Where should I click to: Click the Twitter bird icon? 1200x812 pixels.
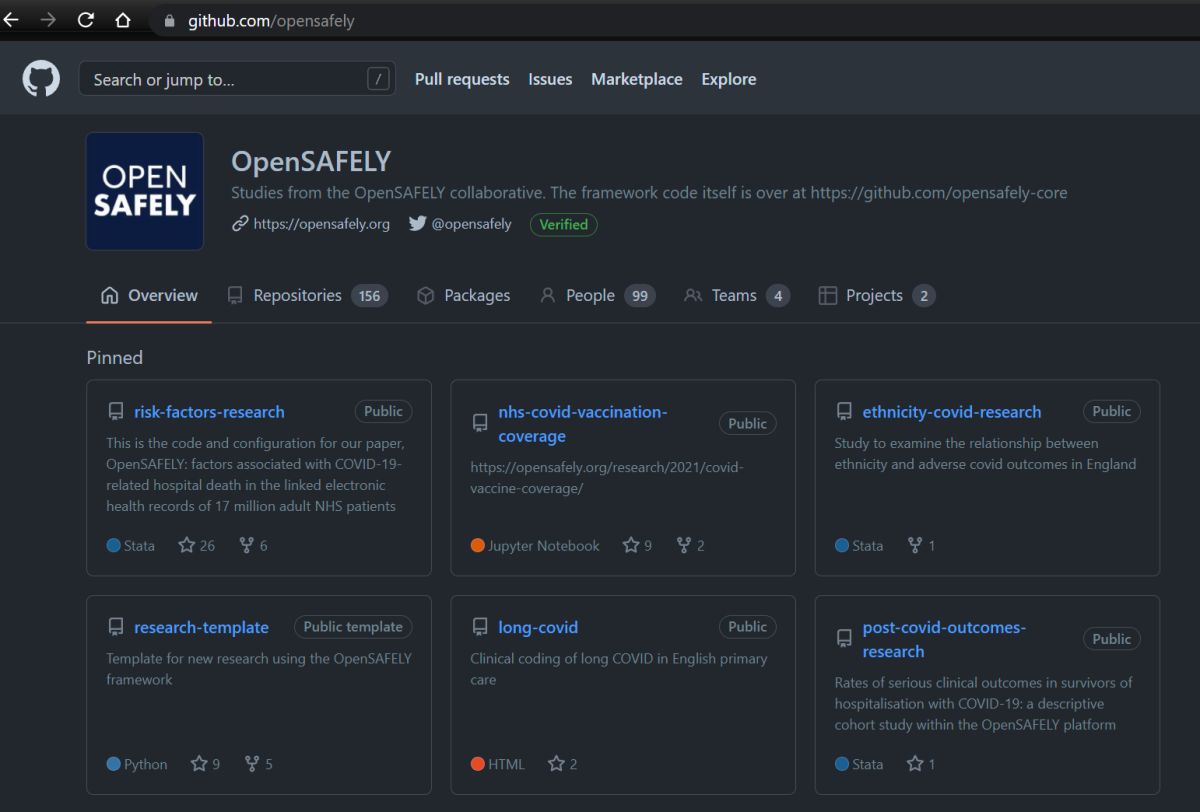click(x=417, y=224)
